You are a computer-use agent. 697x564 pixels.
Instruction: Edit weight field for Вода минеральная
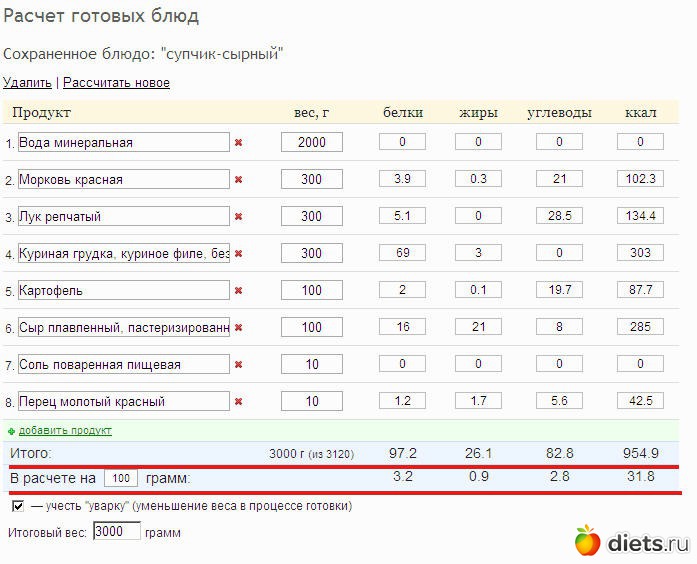(312, 142)
